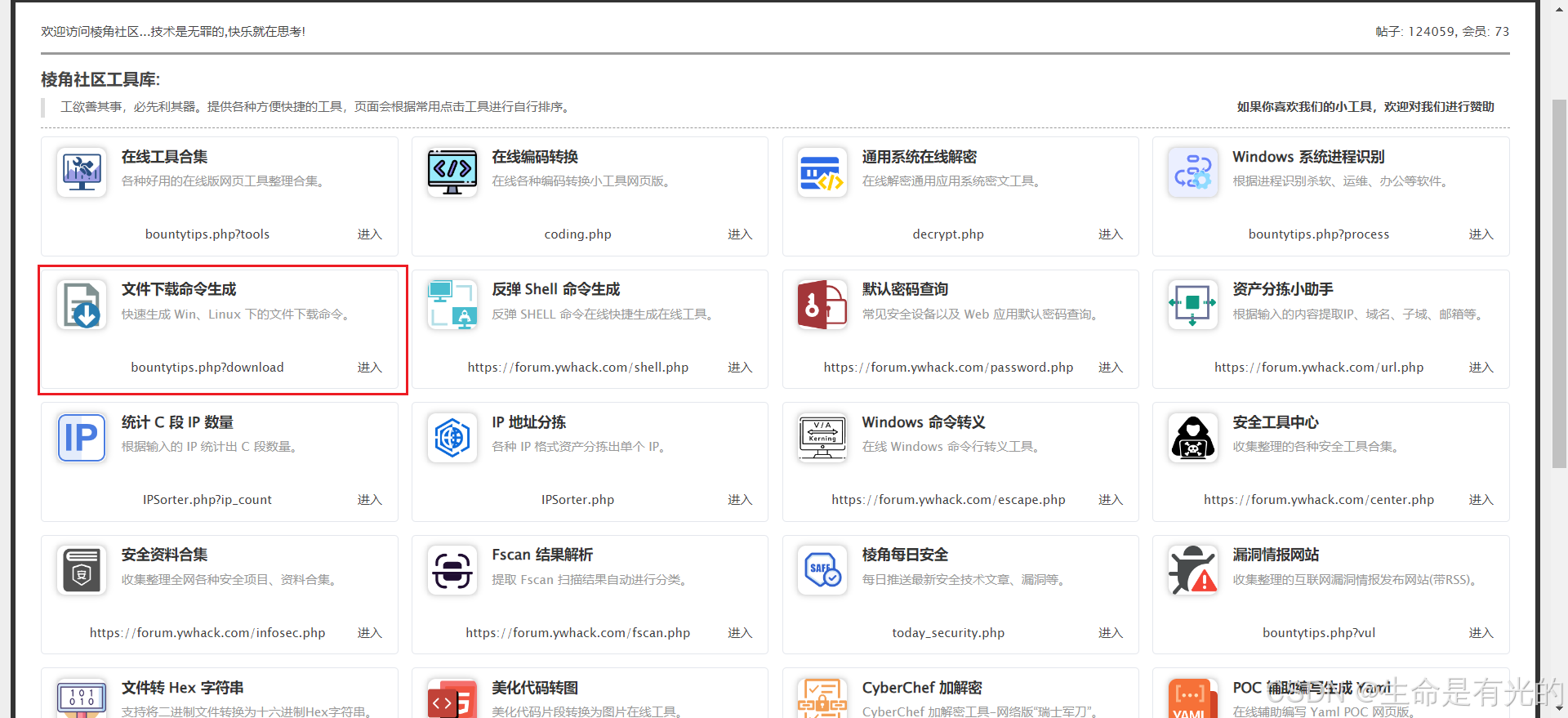Screen dimensions: 1568x718
Task: Click the 统计 C 段 IP 数量 blue IP icon
Action: coord(82,437)
